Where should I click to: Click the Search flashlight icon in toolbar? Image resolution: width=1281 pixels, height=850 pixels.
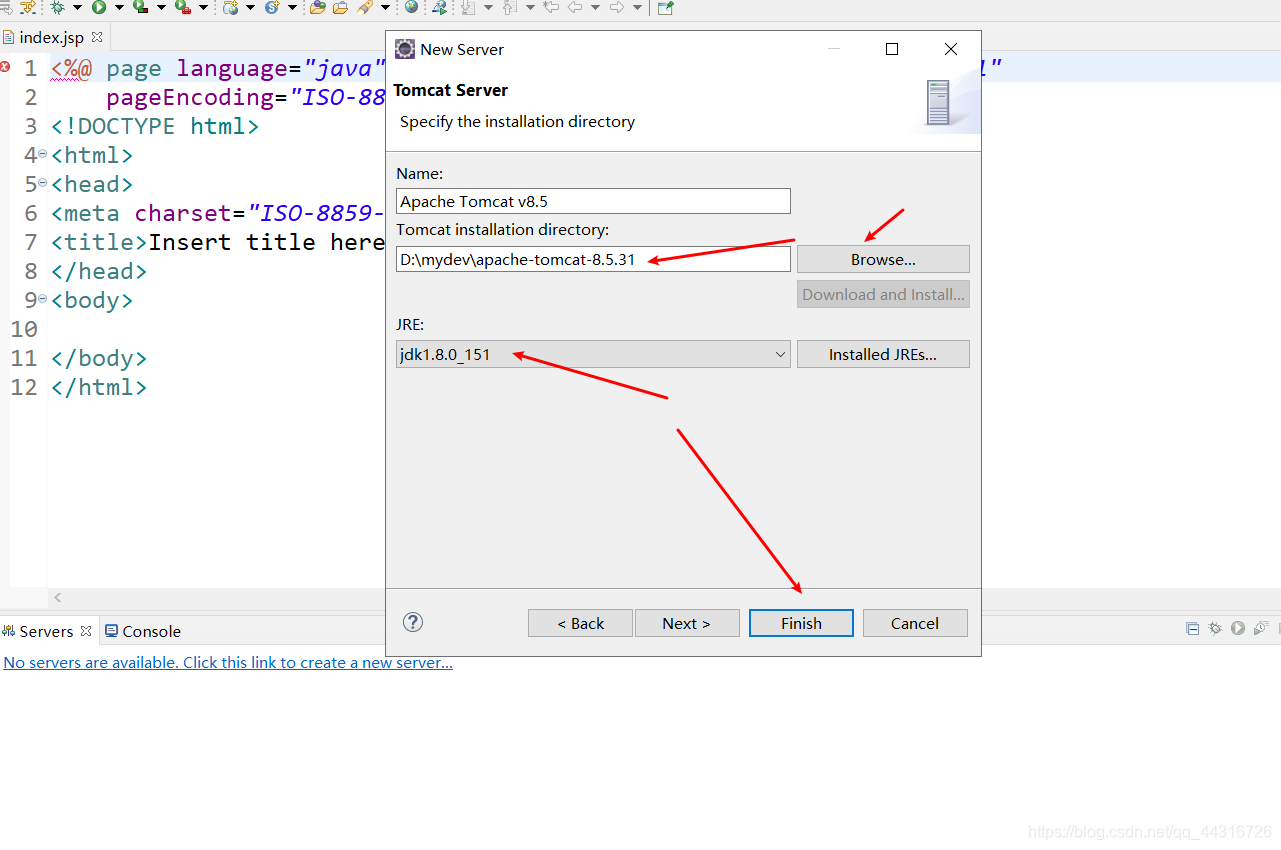(365, 7)
